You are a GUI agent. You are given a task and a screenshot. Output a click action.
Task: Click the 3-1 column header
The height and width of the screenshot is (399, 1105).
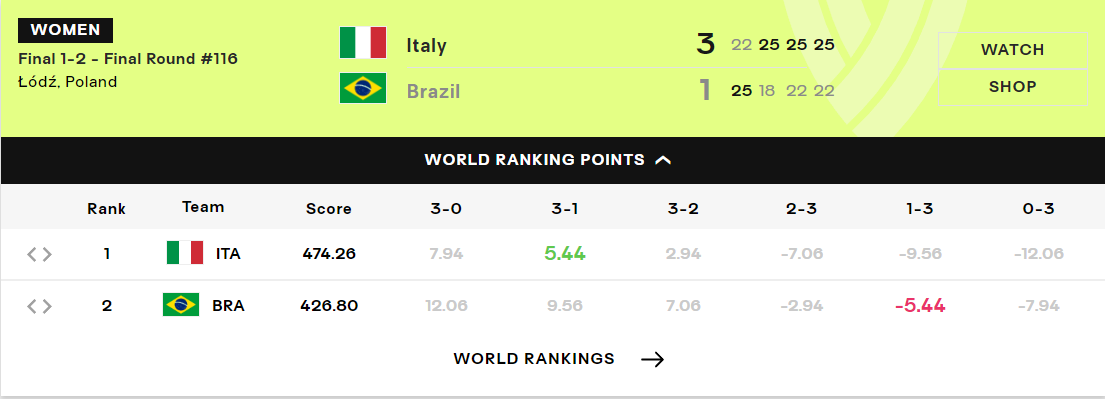565,209
